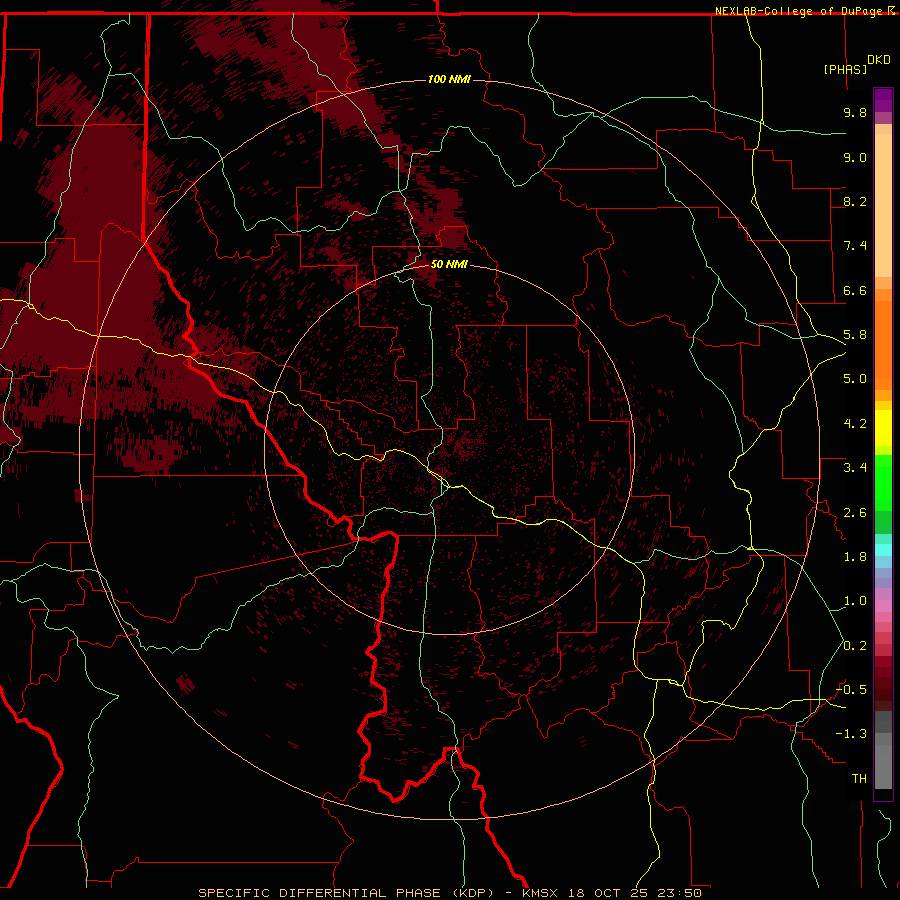Click the KMSX station identifier
Image resolution: width=900 pixels, height=900 pixels.
pos(540,893)
